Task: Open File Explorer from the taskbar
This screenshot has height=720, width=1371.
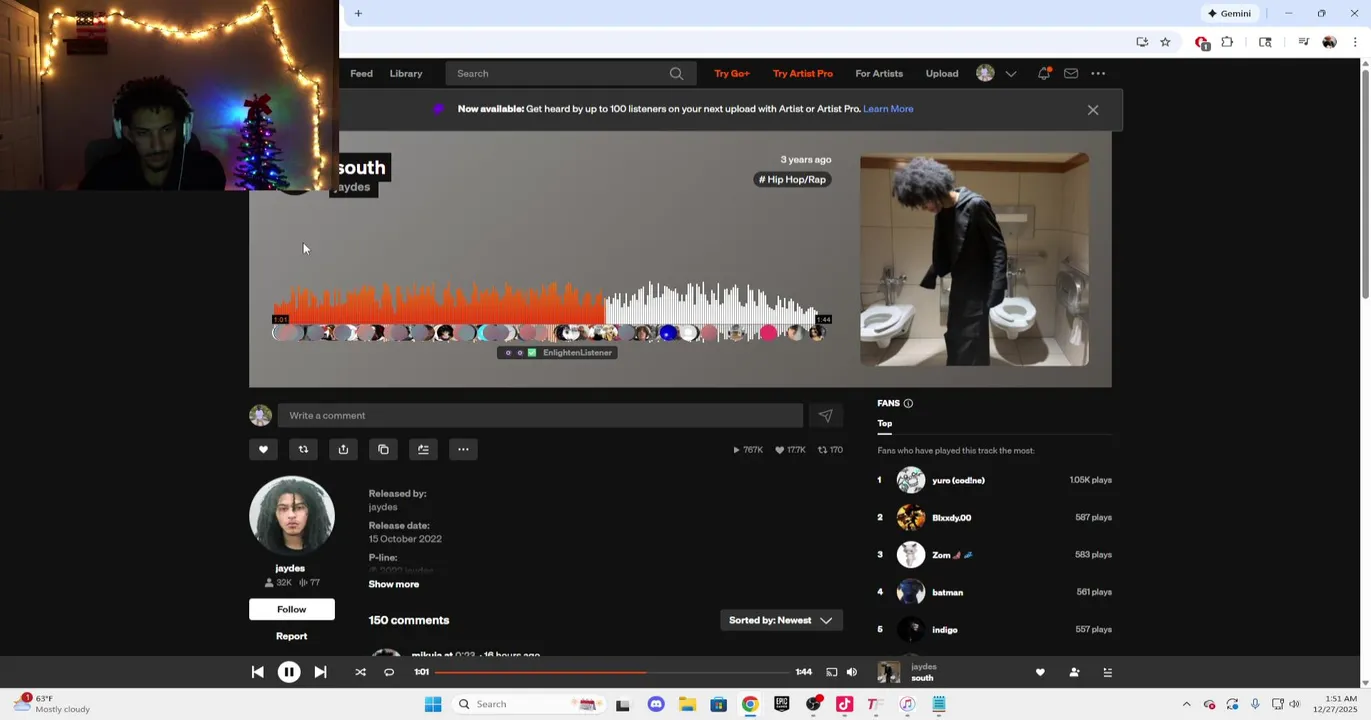Action: 687,704
